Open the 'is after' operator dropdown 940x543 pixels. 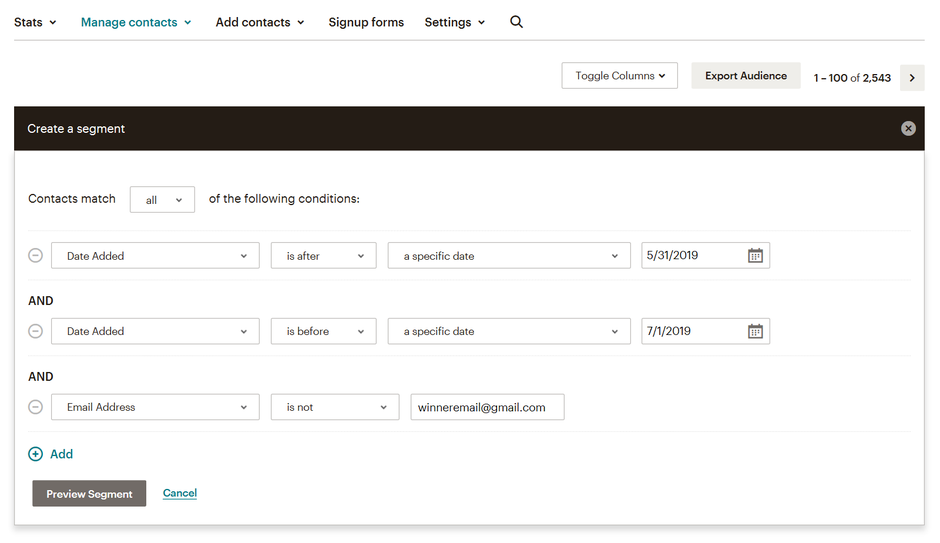click(x=324, y=256)
